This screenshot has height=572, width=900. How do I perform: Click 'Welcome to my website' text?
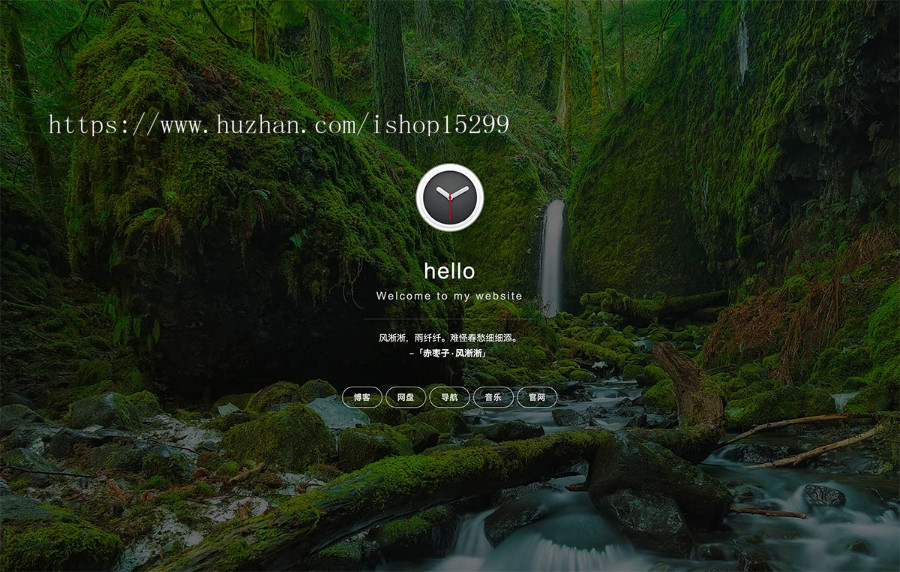click(449, 296)
